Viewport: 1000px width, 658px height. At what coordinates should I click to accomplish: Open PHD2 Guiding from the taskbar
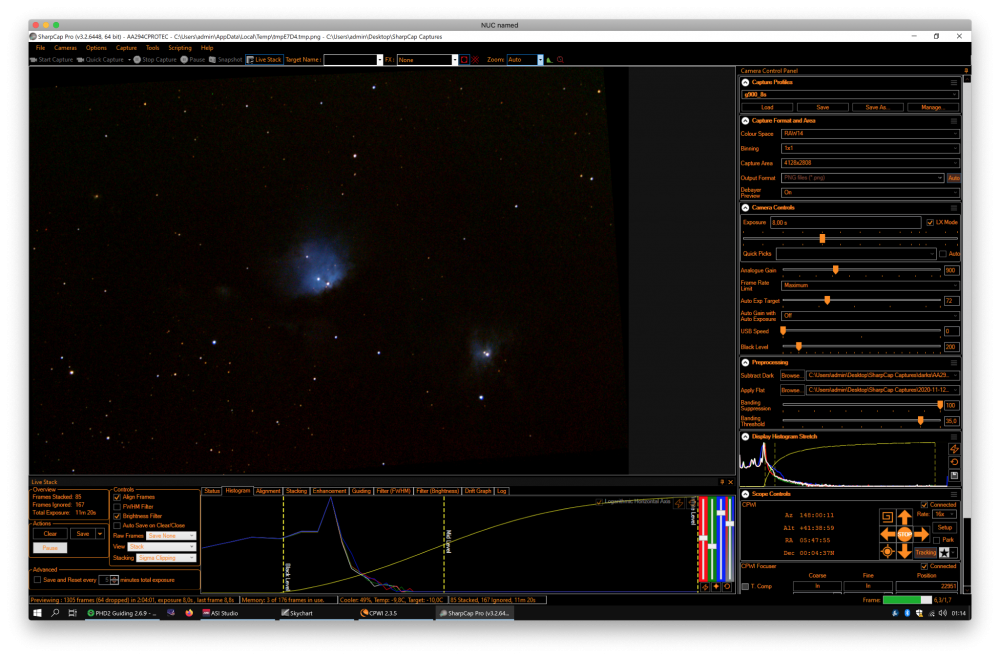click(121, 613)
